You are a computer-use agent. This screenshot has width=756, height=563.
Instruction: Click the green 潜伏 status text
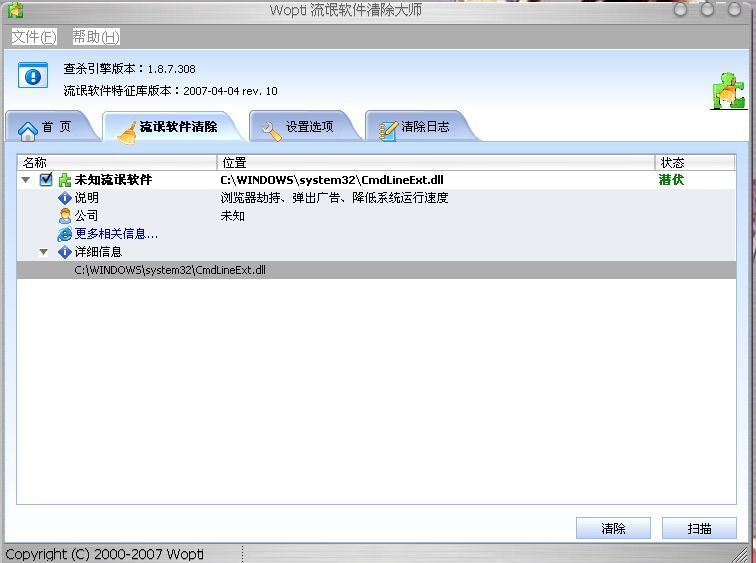(x=671, y=180)
